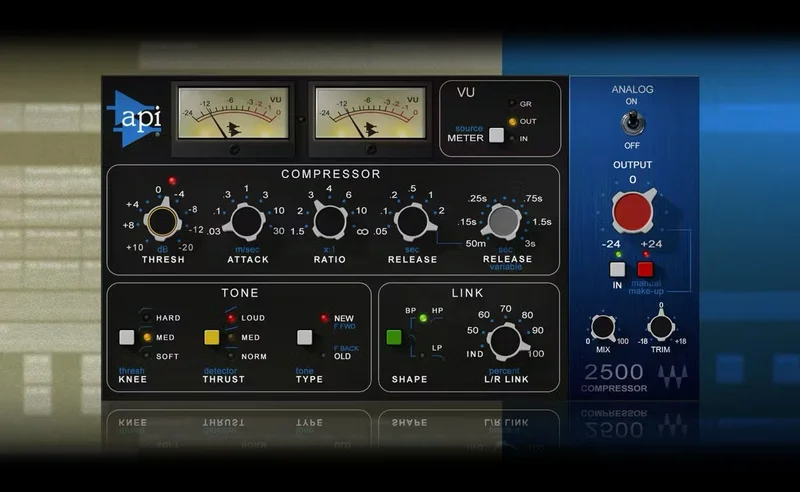Click the TRIM knob
The image size is (800, 492).
tap(661, 327)
